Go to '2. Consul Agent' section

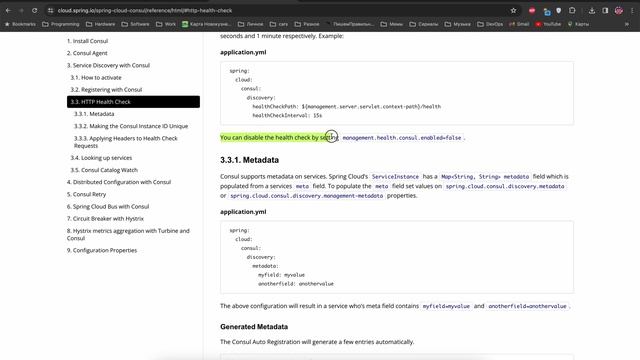click(x=87, y=53)
